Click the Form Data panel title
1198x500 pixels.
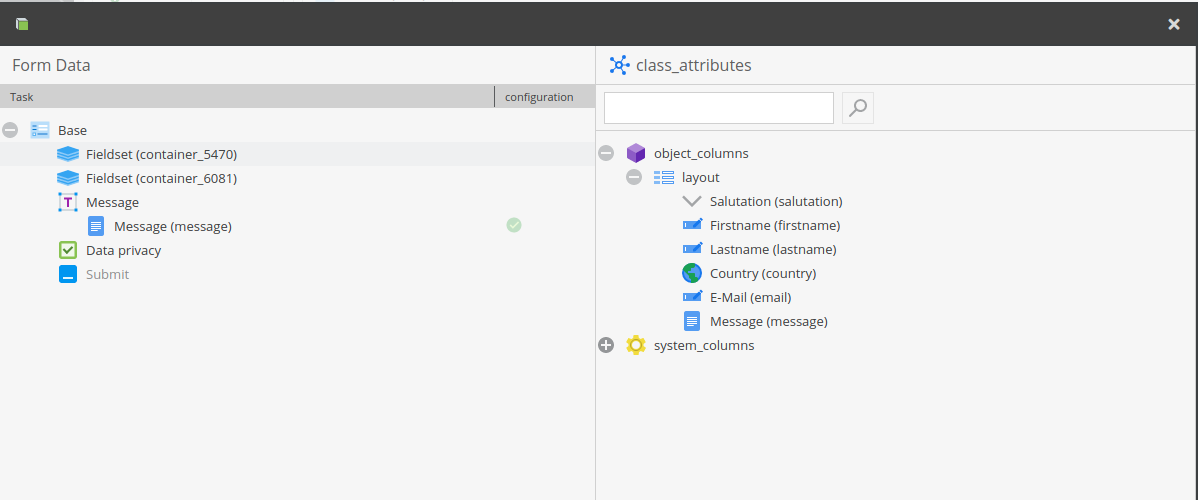click(x=51, y=66)
